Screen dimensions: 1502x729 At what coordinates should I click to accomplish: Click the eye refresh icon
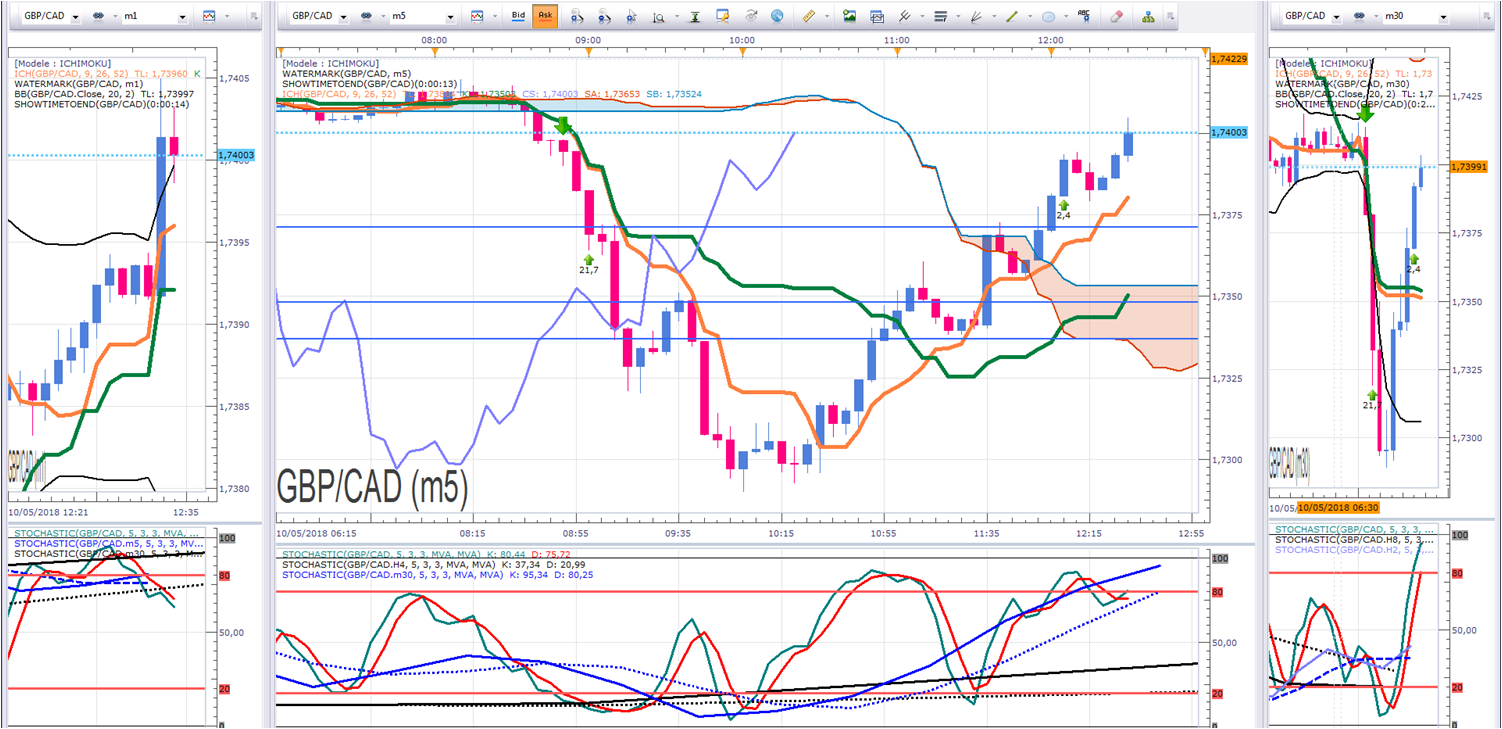tap(751, 16)
